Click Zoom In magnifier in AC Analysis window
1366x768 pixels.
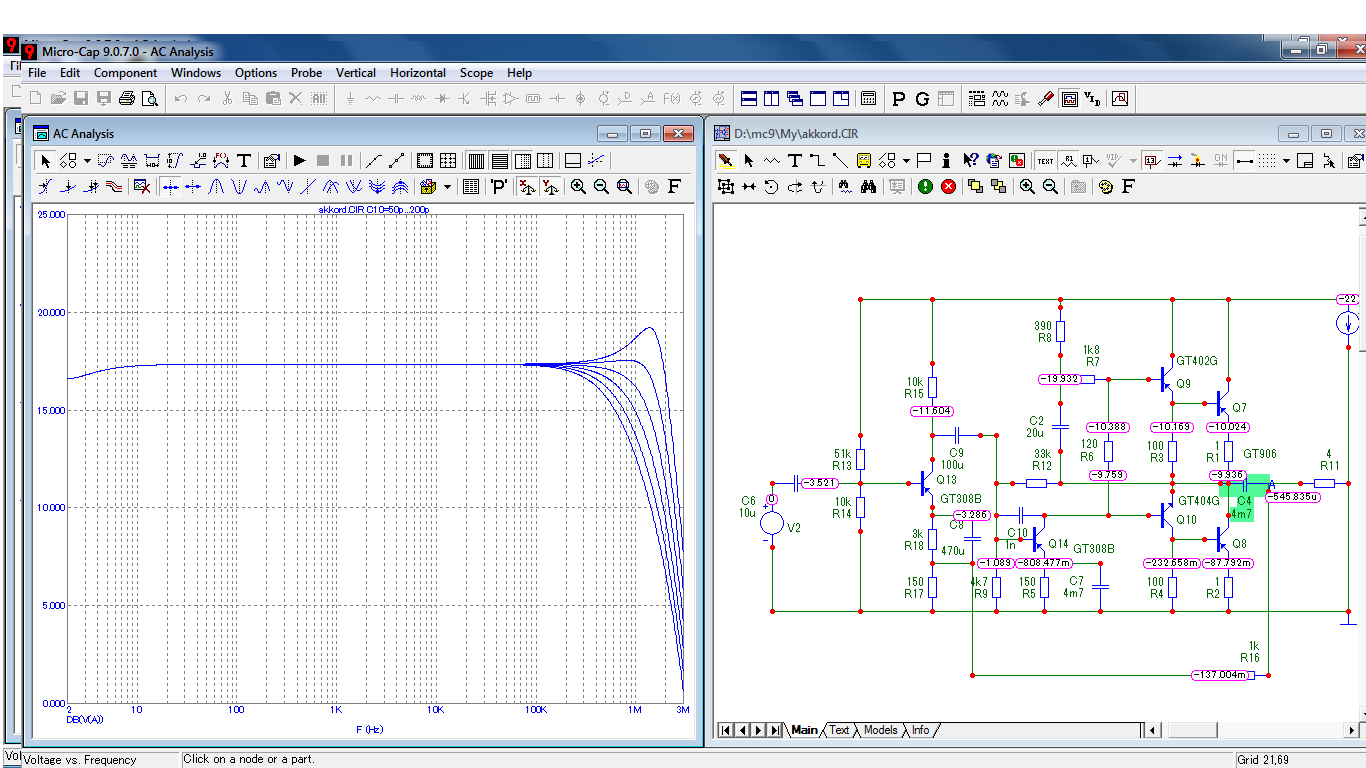578,186
